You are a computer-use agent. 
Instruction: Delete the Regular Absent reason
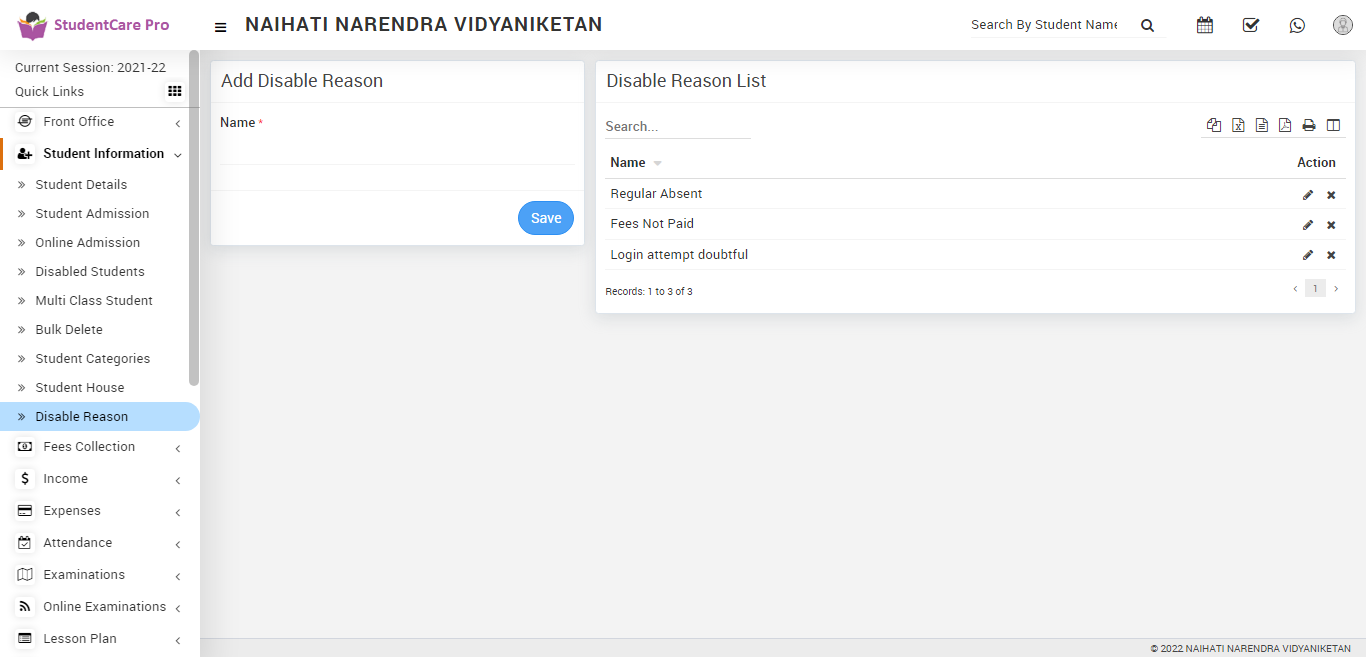point(1331,195)
